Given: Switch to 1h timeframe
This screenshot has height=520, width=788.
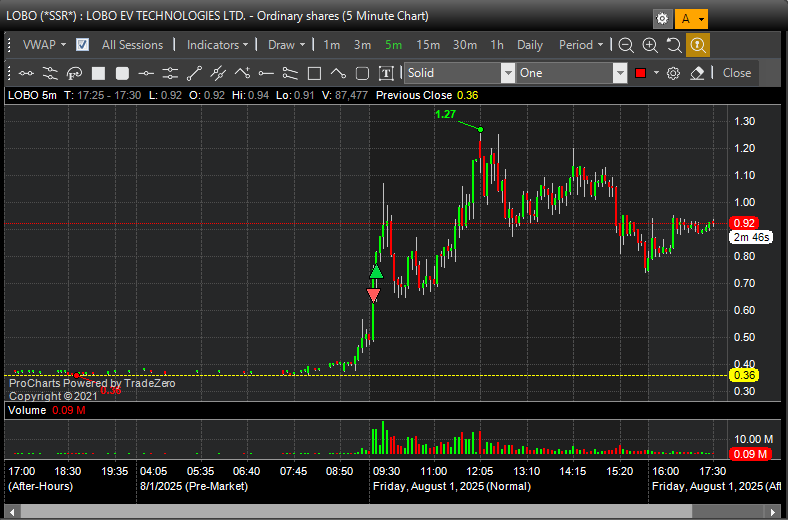Looking at the screenshot, I should pos(497,45).
